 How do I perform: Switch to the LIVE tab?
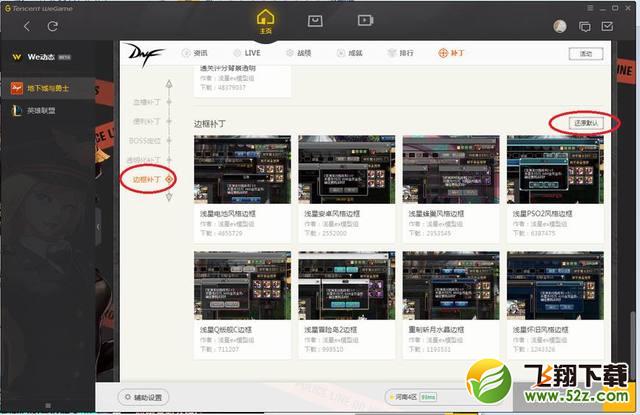[x=247, y=53]
